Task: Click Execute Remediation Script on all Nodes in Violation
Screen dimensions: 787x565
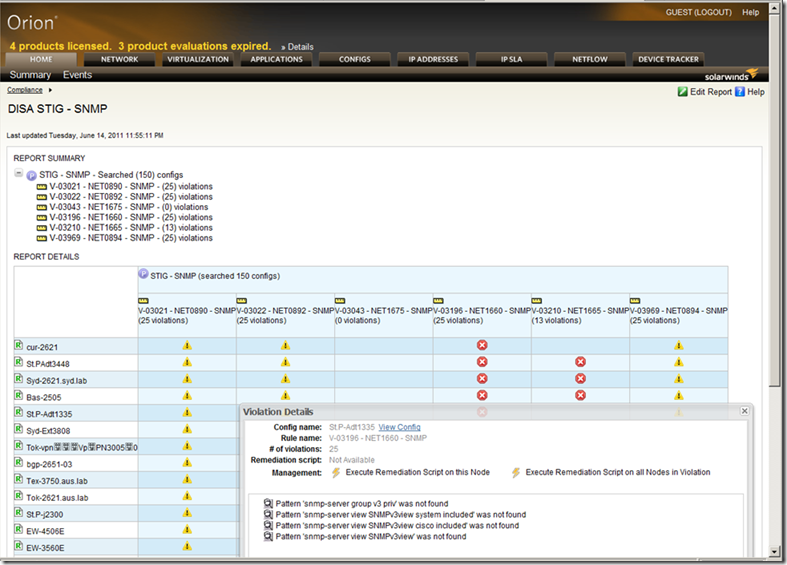Action: pos(618,472)
